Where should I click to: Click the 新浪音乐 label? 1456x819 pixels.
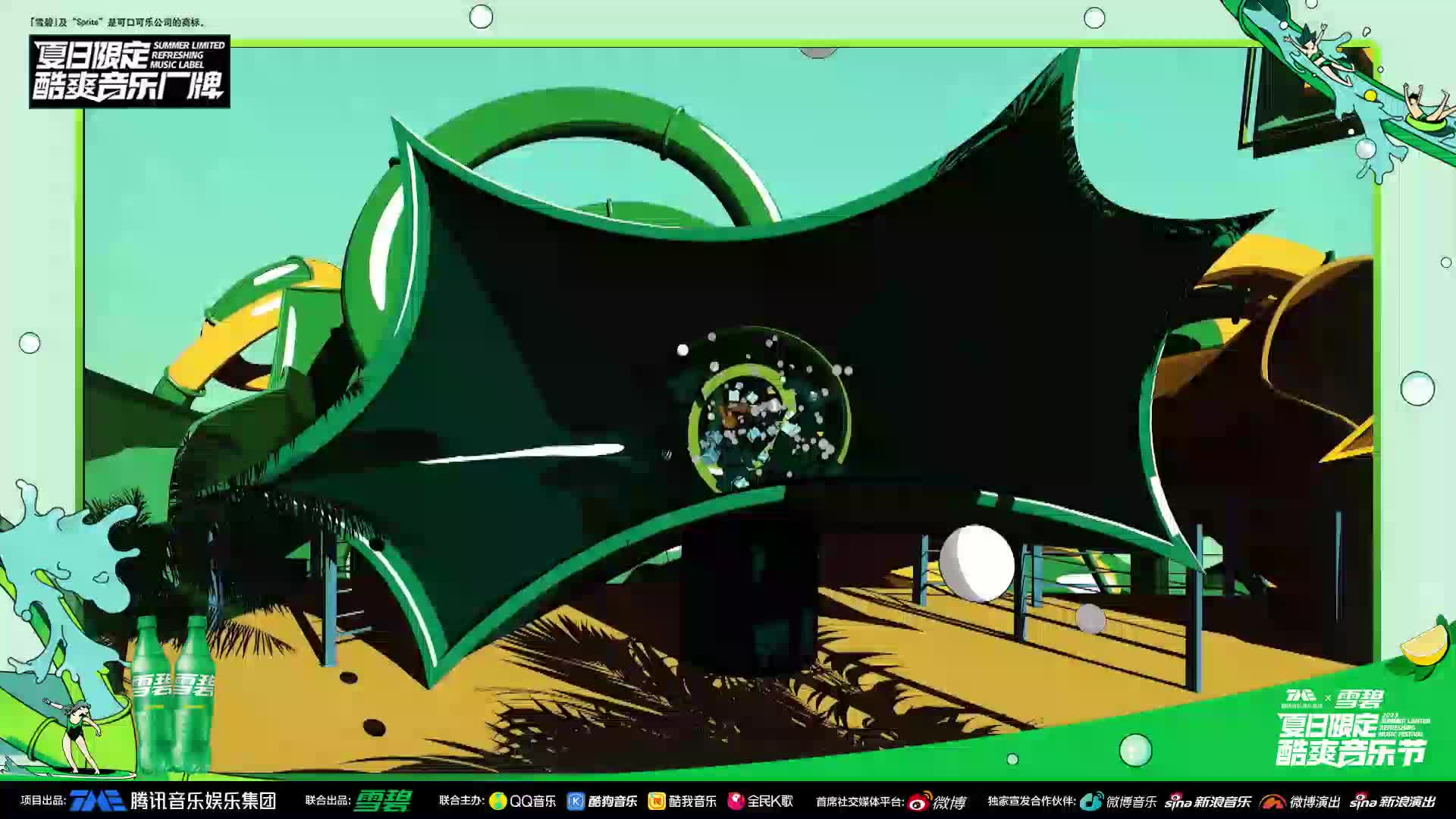(1223, 802)
